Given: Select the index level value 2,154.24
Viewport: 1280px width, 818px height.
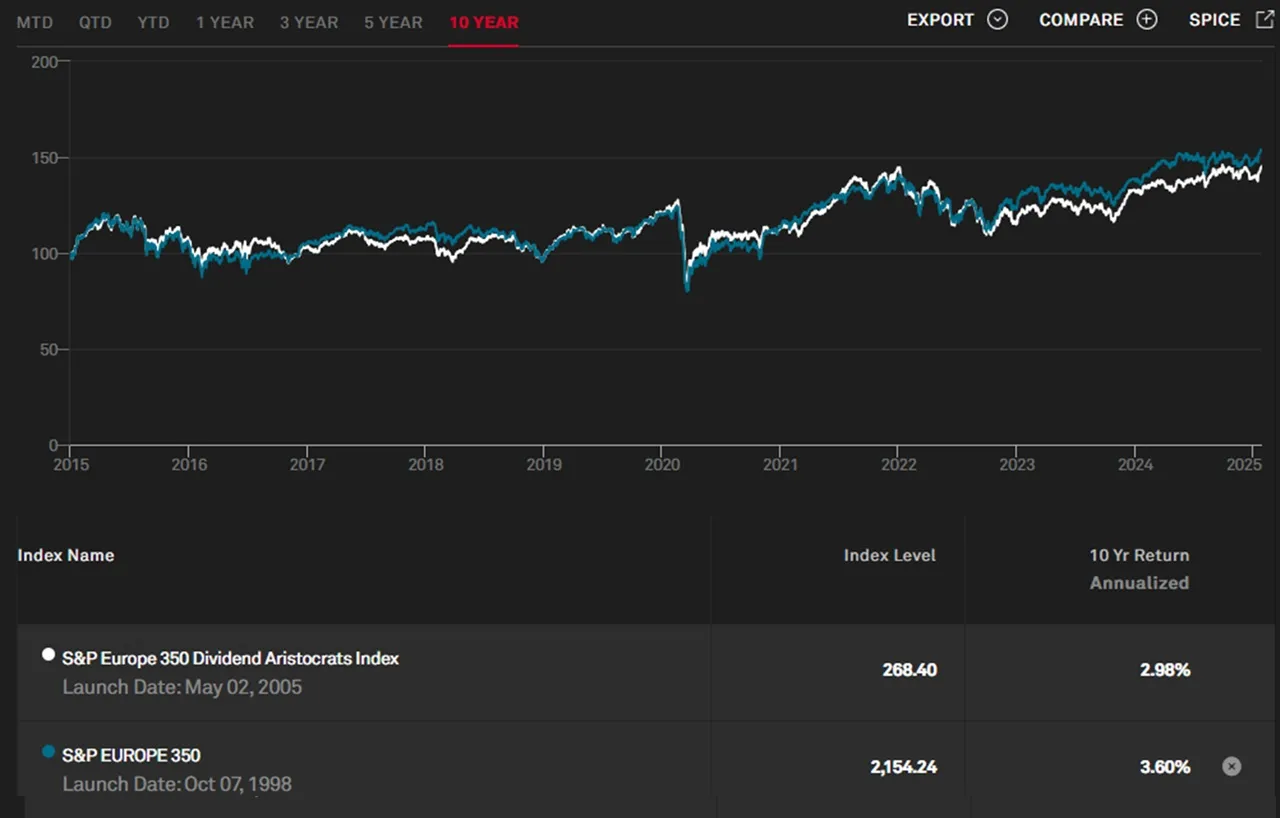Looking at the screenshot, I should [x=903, y=767].
